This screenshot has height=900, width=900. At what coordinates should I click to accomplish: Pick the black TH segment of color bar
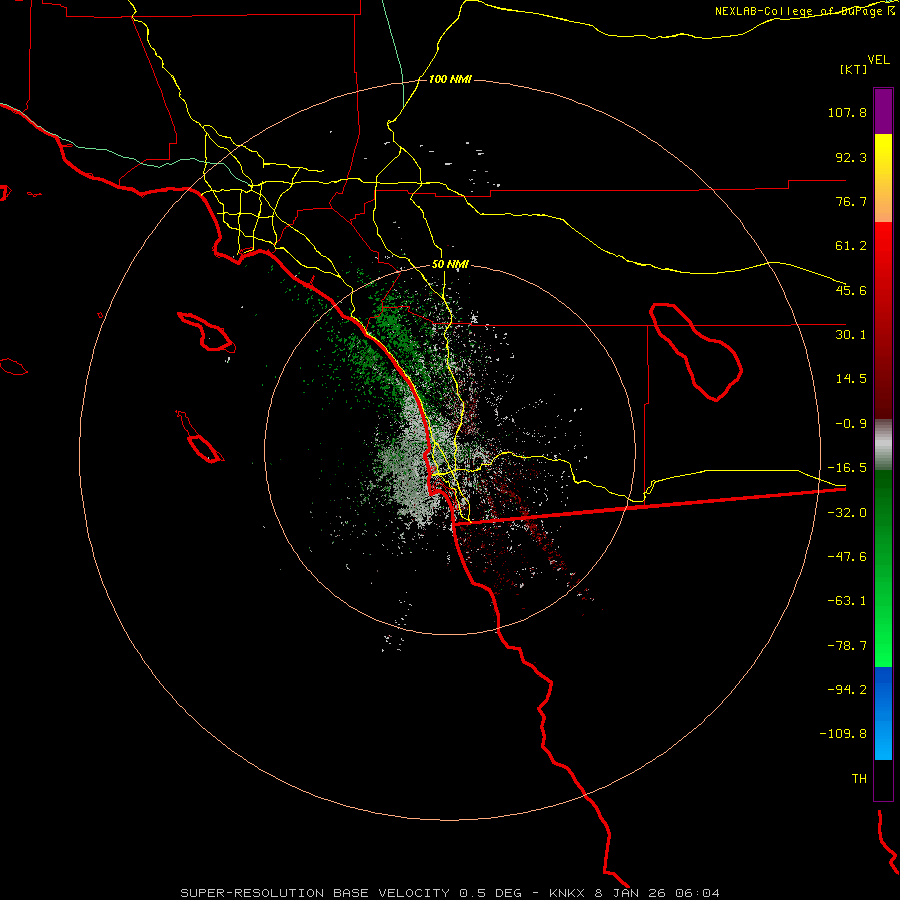883,780
